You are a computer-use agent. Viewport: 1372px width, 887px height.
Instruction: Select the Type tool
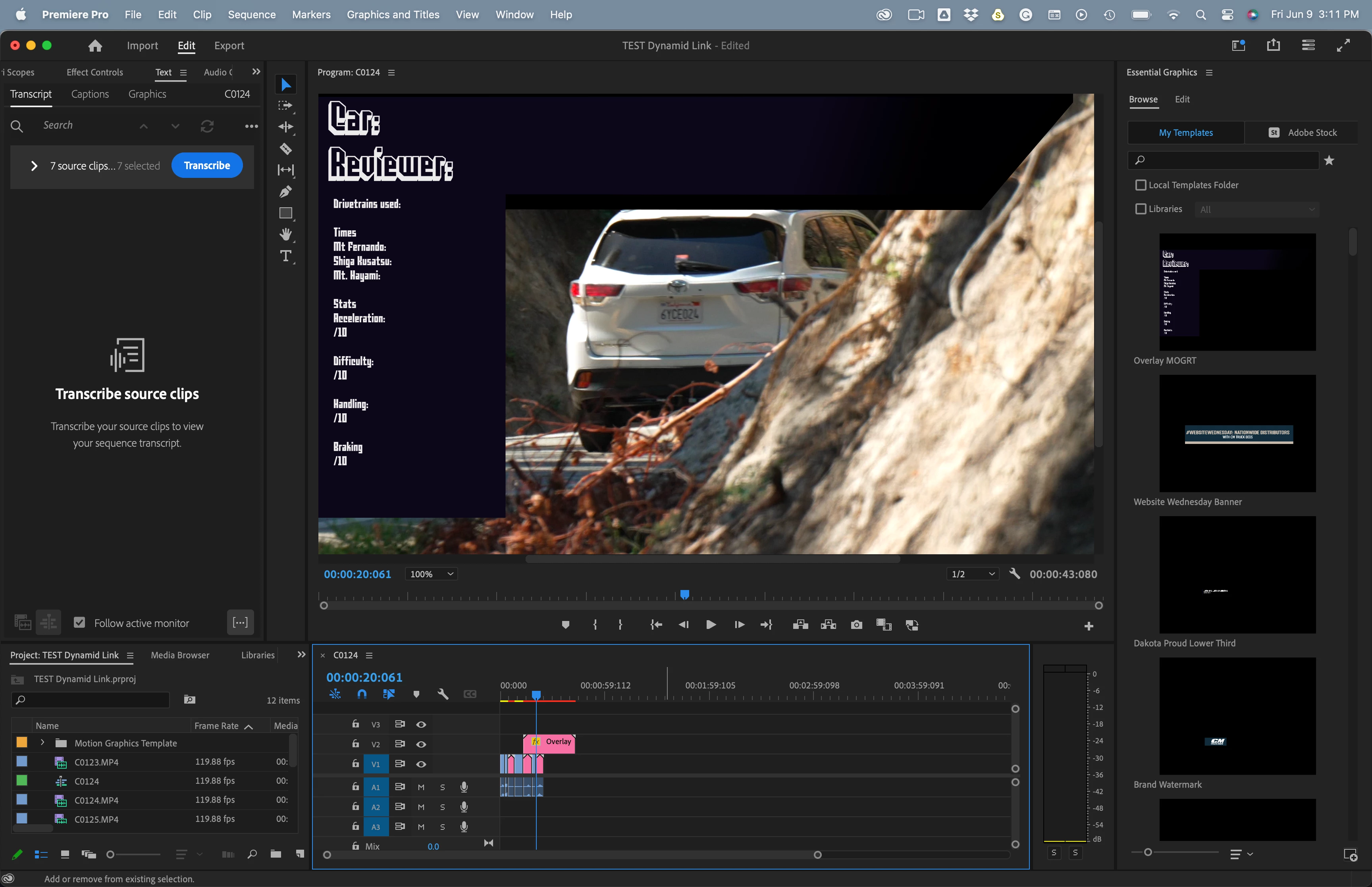click(x=285, y=256)
